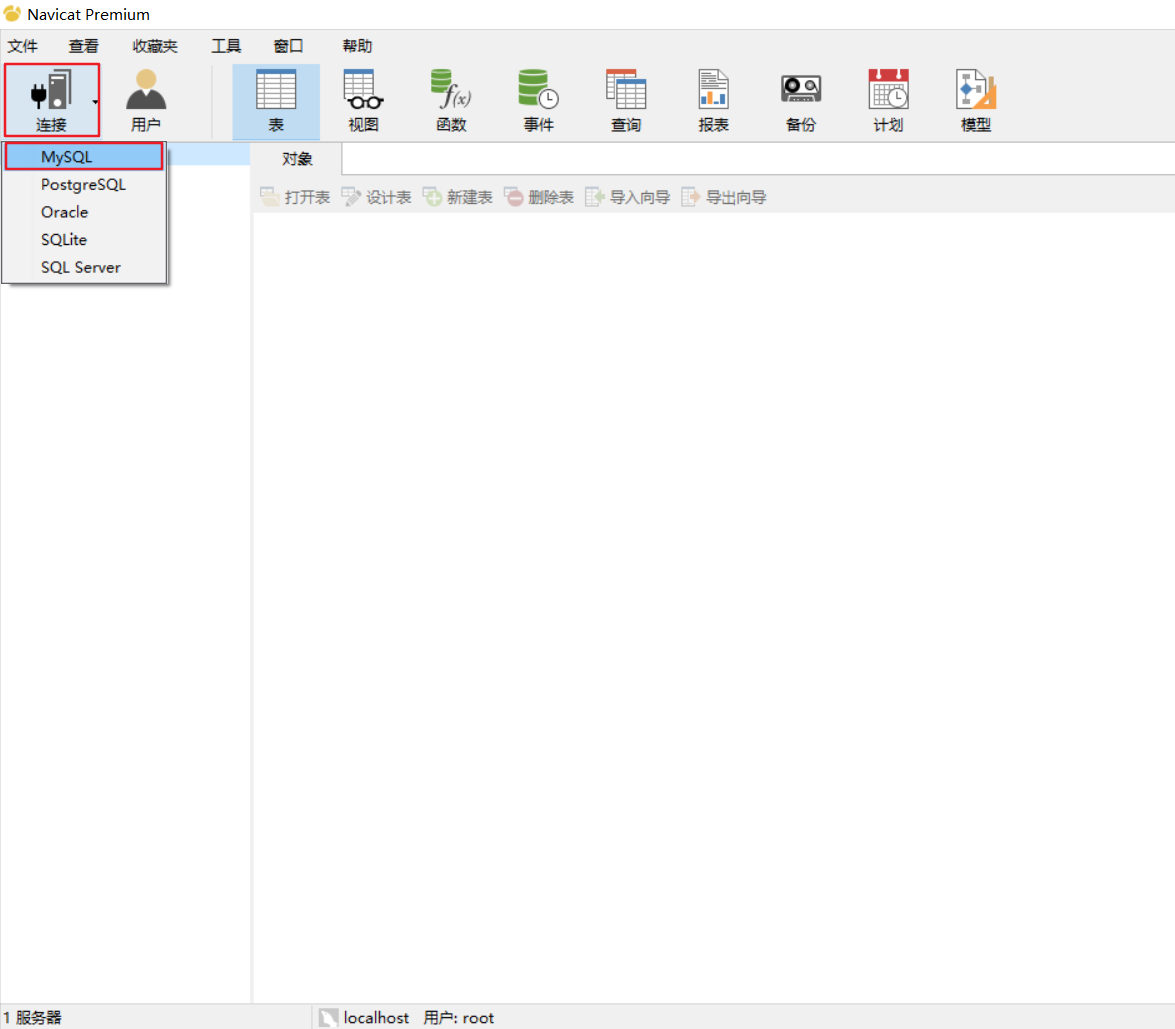1175x1029 pixels.
Task: Open the 窗口 (Window) menu
Action: click(289, 46)
